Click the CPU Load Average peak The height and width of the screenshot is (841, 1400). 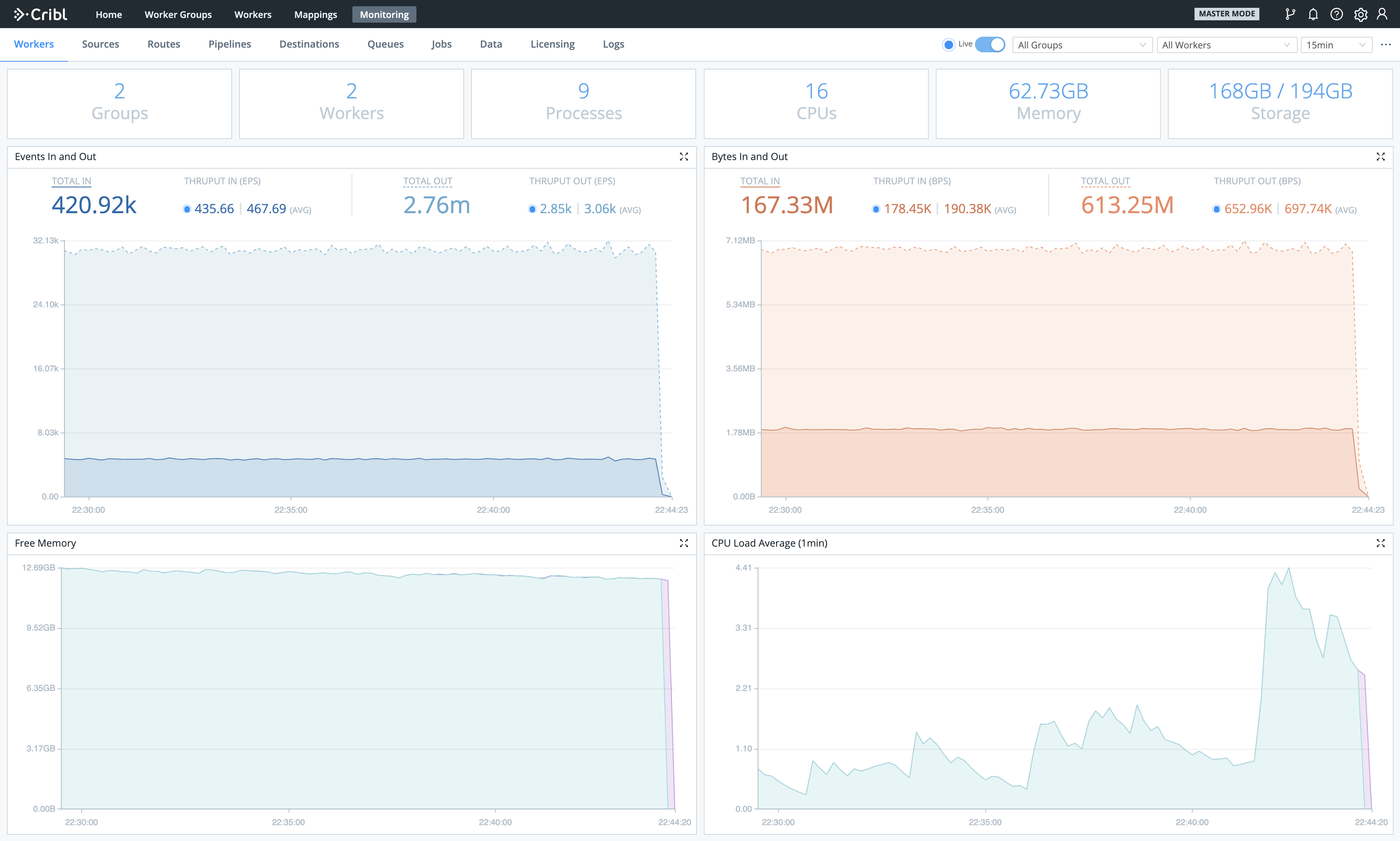click(1288, 568)
